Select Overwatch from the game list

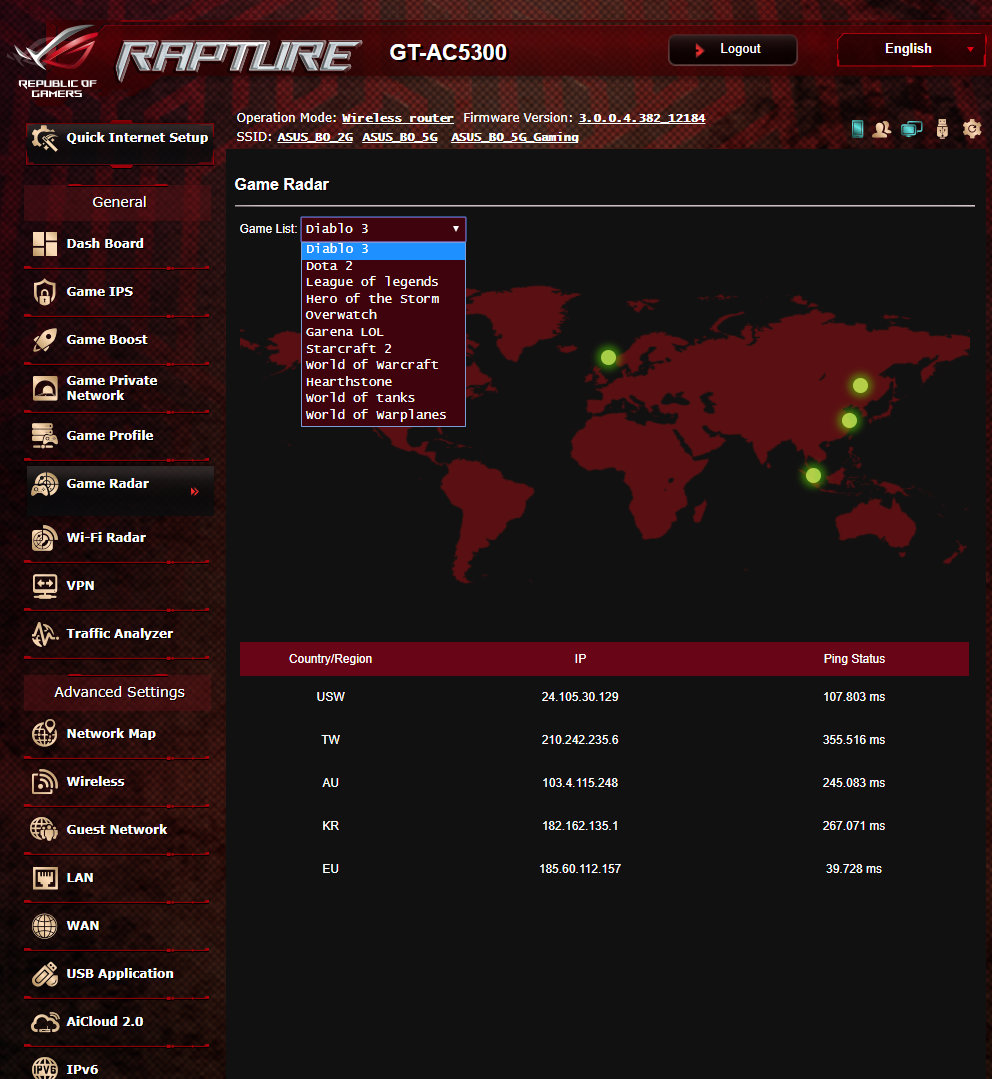pyautogui.click(x=383, y=315)
